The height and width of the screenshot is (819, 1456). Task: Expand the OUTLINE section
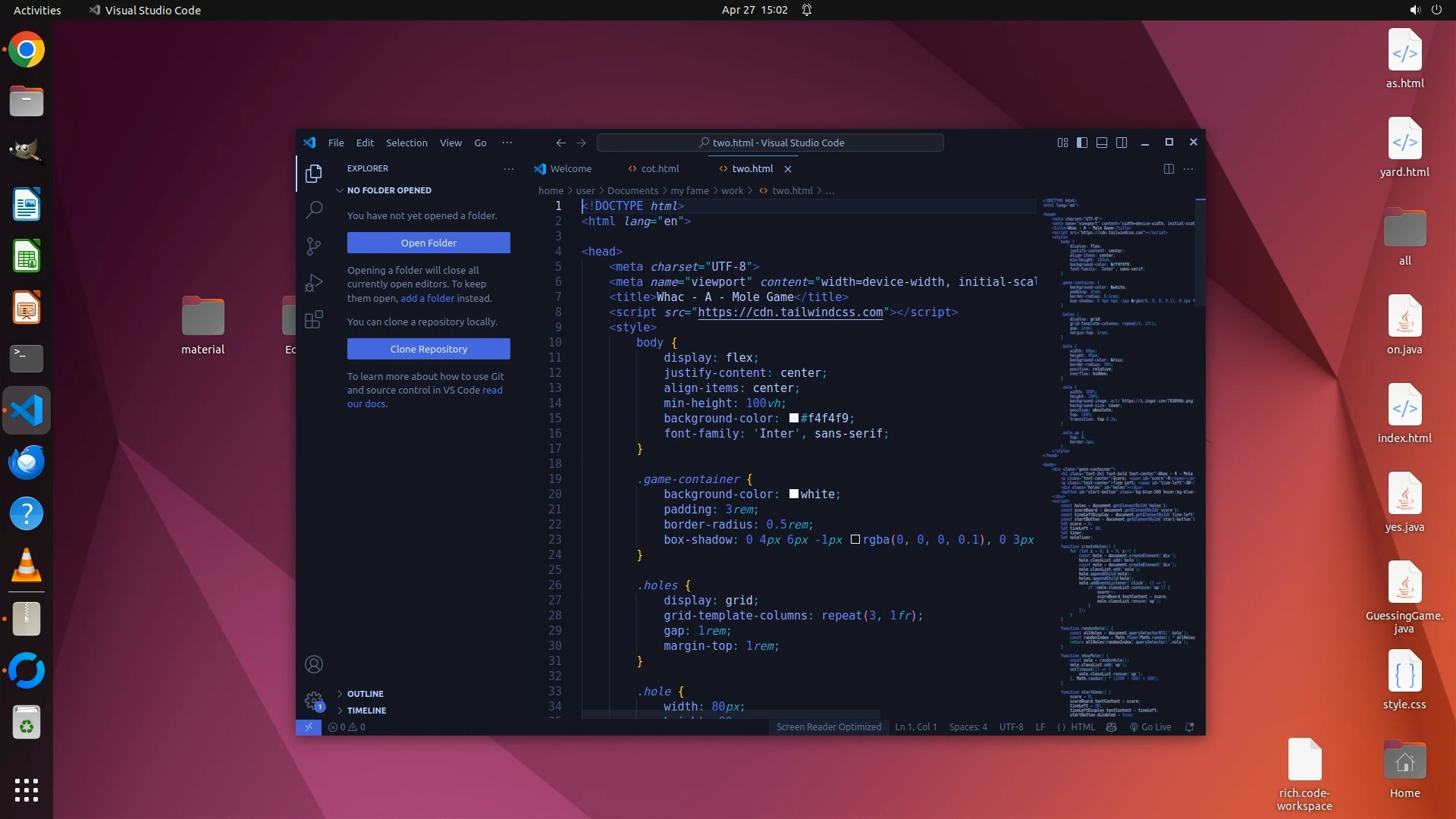point(365,694)
